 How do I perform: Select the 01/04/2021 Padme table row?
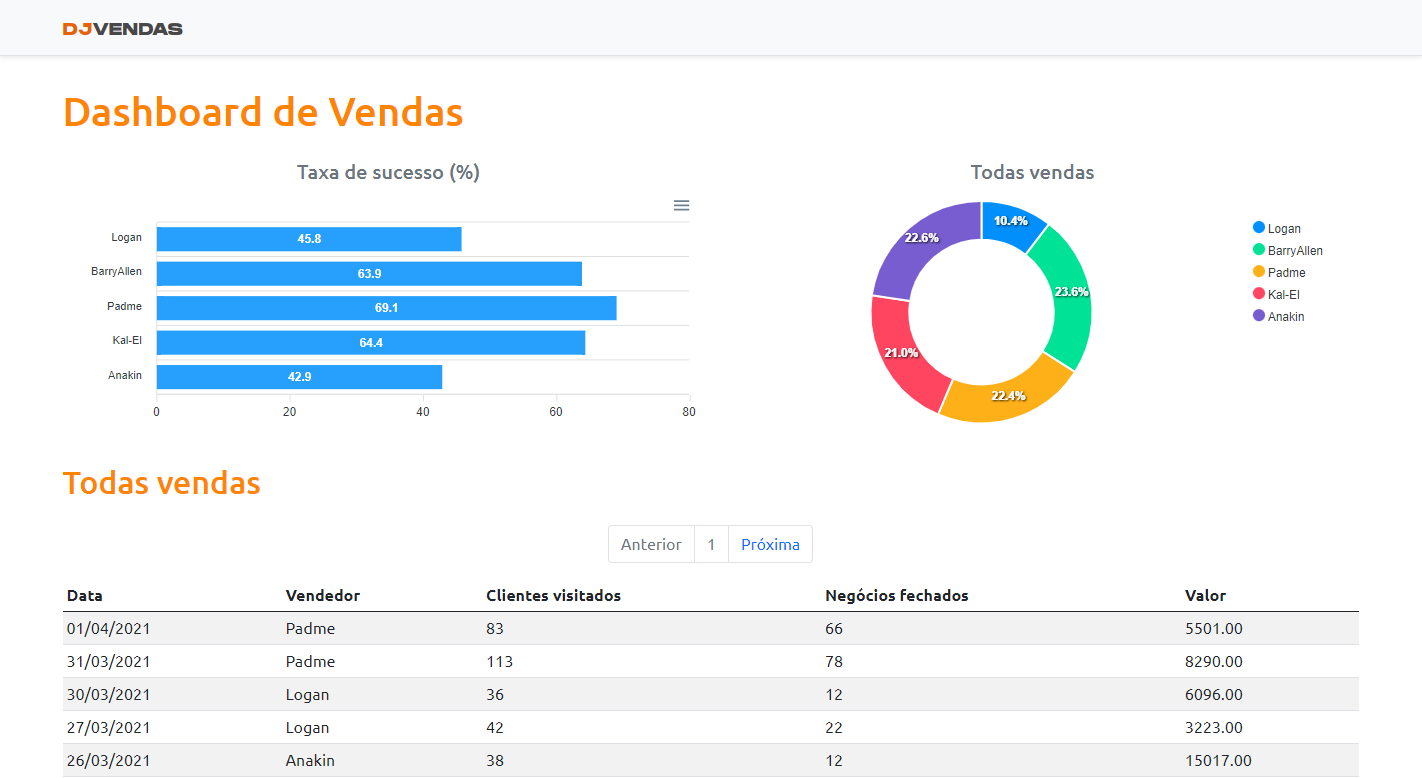tap(400, 628)
